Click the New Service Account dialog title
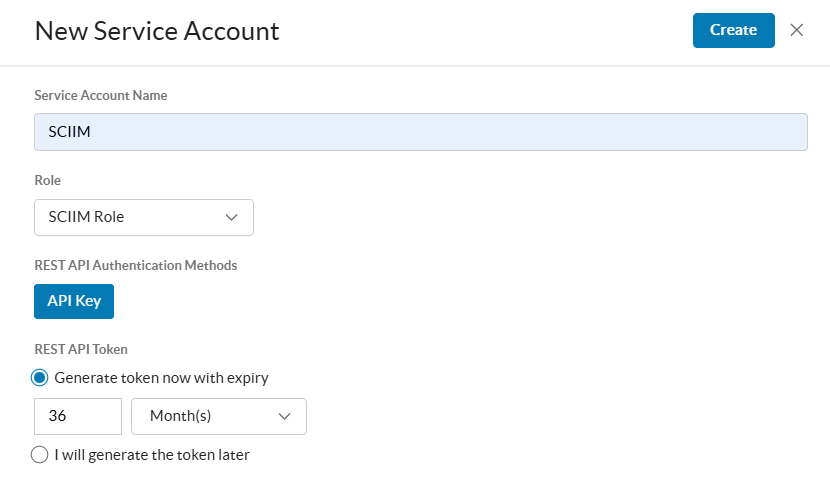This screenshot has height=498, width=830. (x=157, y=31)
